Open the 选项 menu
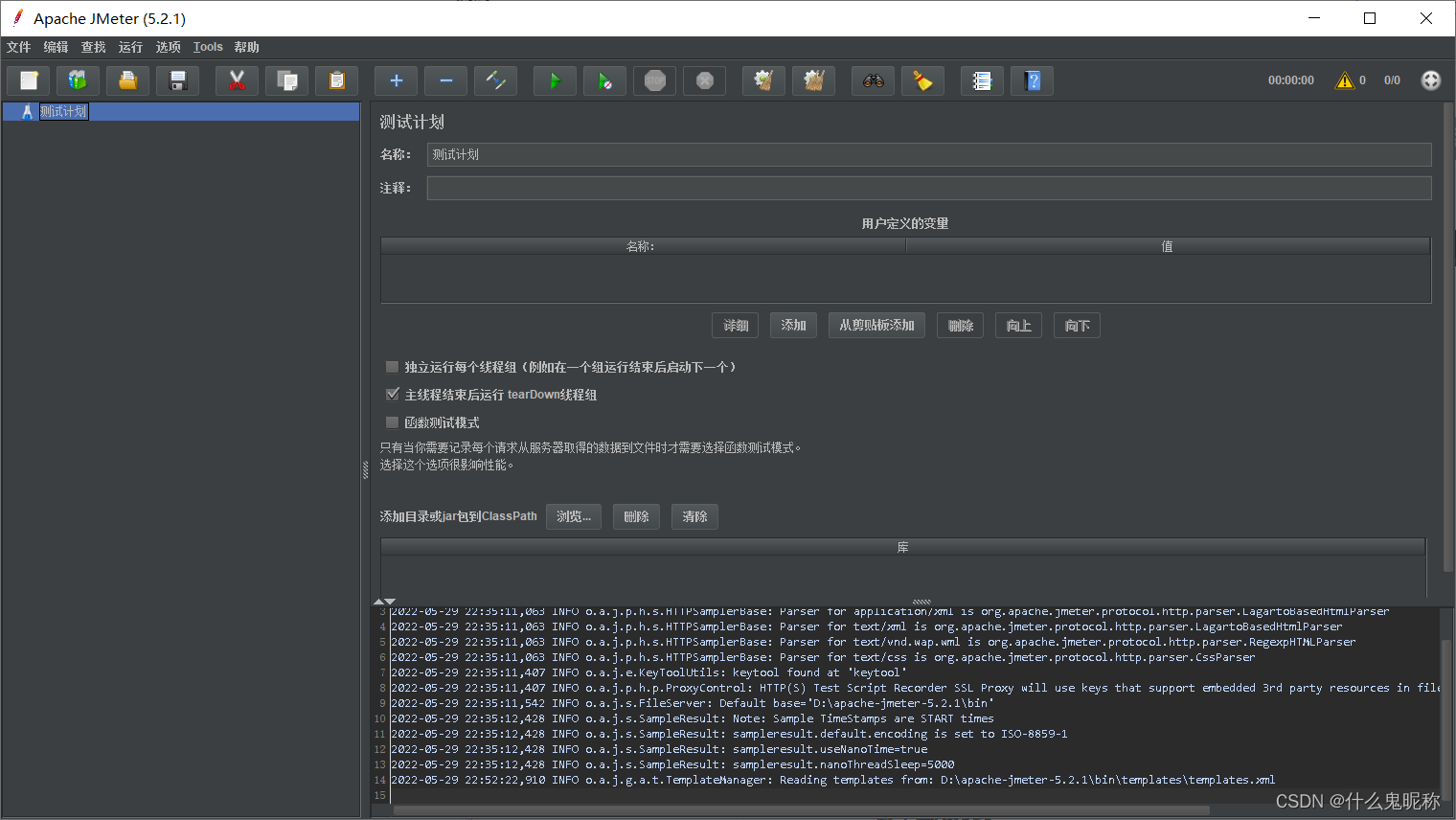The height and width of the screenshot is (820, 1456). point(168,47)
